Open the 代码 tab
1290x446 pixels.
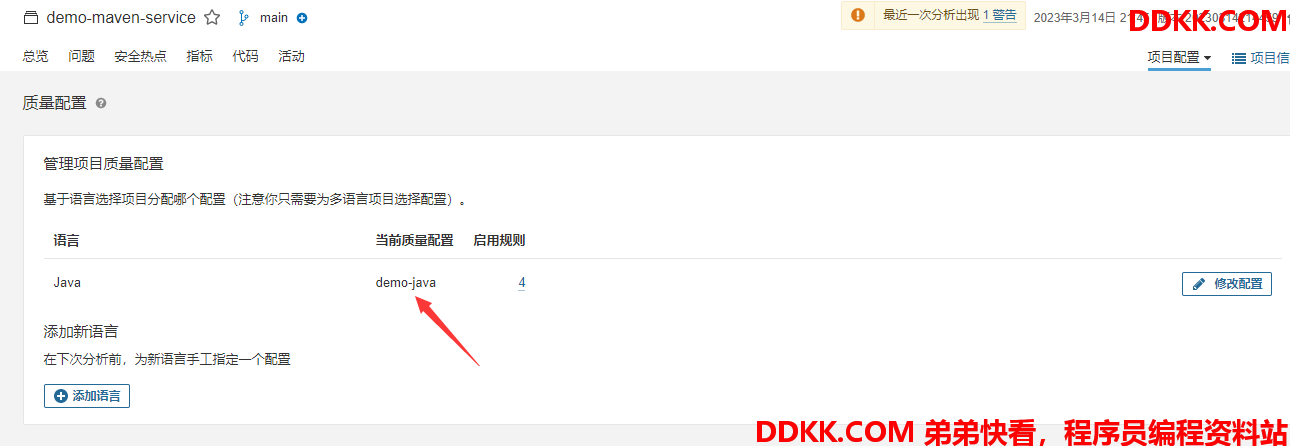pos(245,57)
